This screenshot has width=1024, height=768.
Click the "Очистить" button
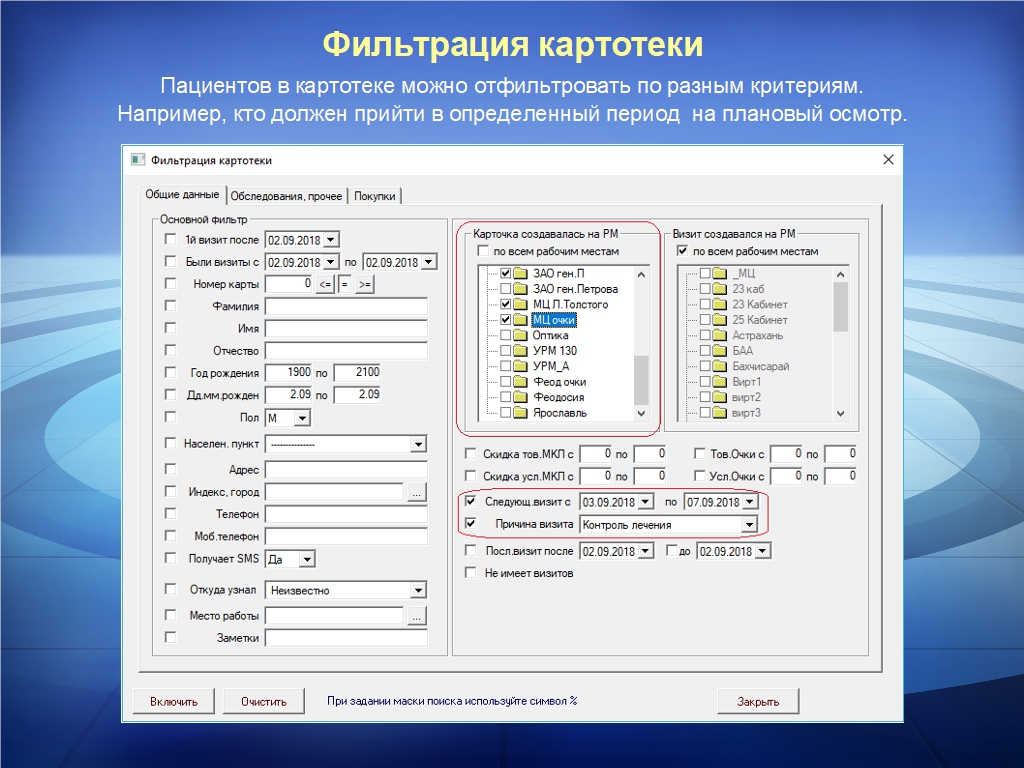pos(263,702)
